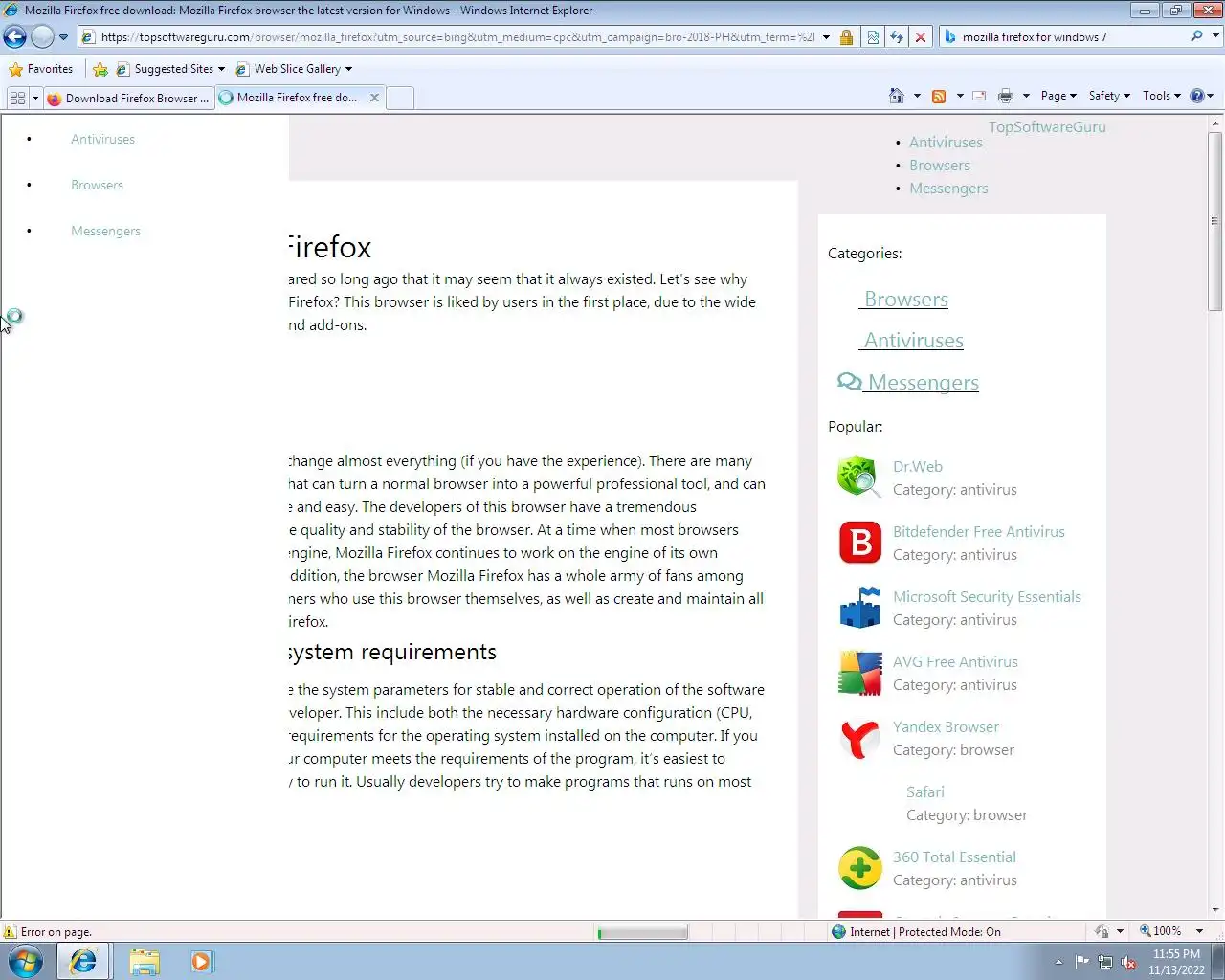The image size is (1225, 980).
Task: Open the Safety menu
Action: point(1109,96)
